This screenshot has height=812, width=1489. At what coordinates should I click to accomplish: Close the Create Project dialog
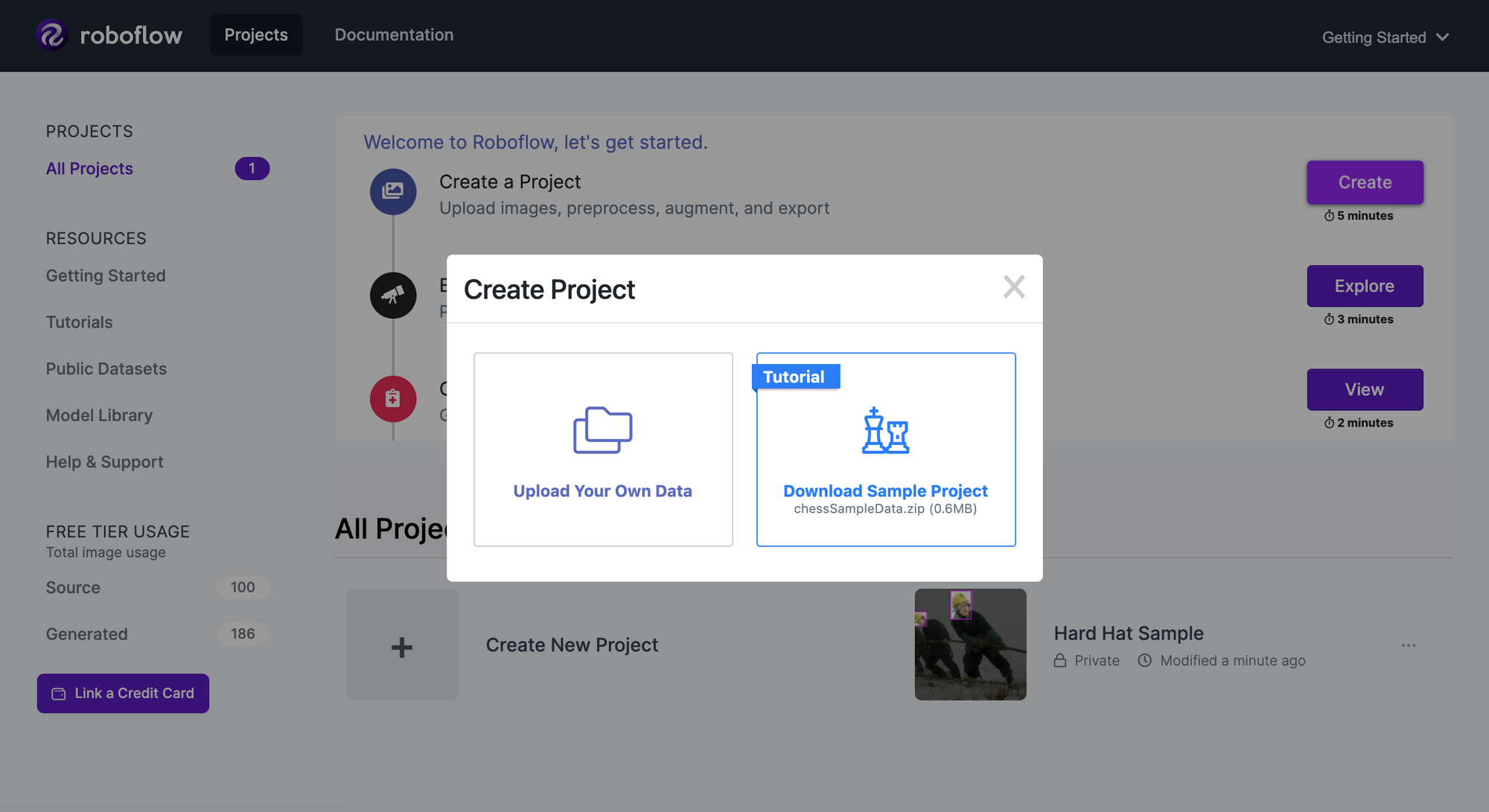[x=1014, y=287]
